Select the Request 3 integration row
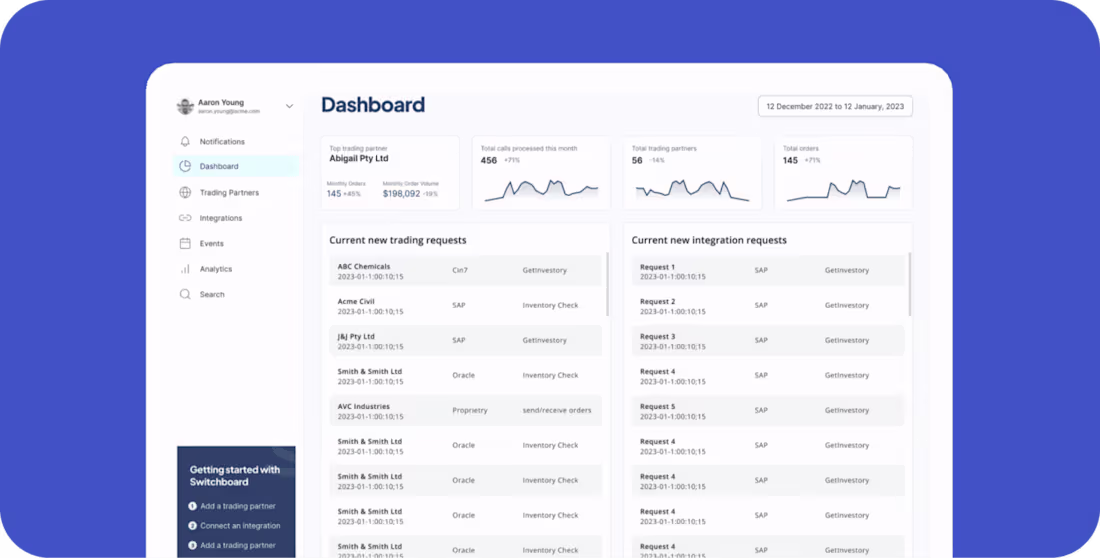1100x558 pixels. (x=768, y=340)
